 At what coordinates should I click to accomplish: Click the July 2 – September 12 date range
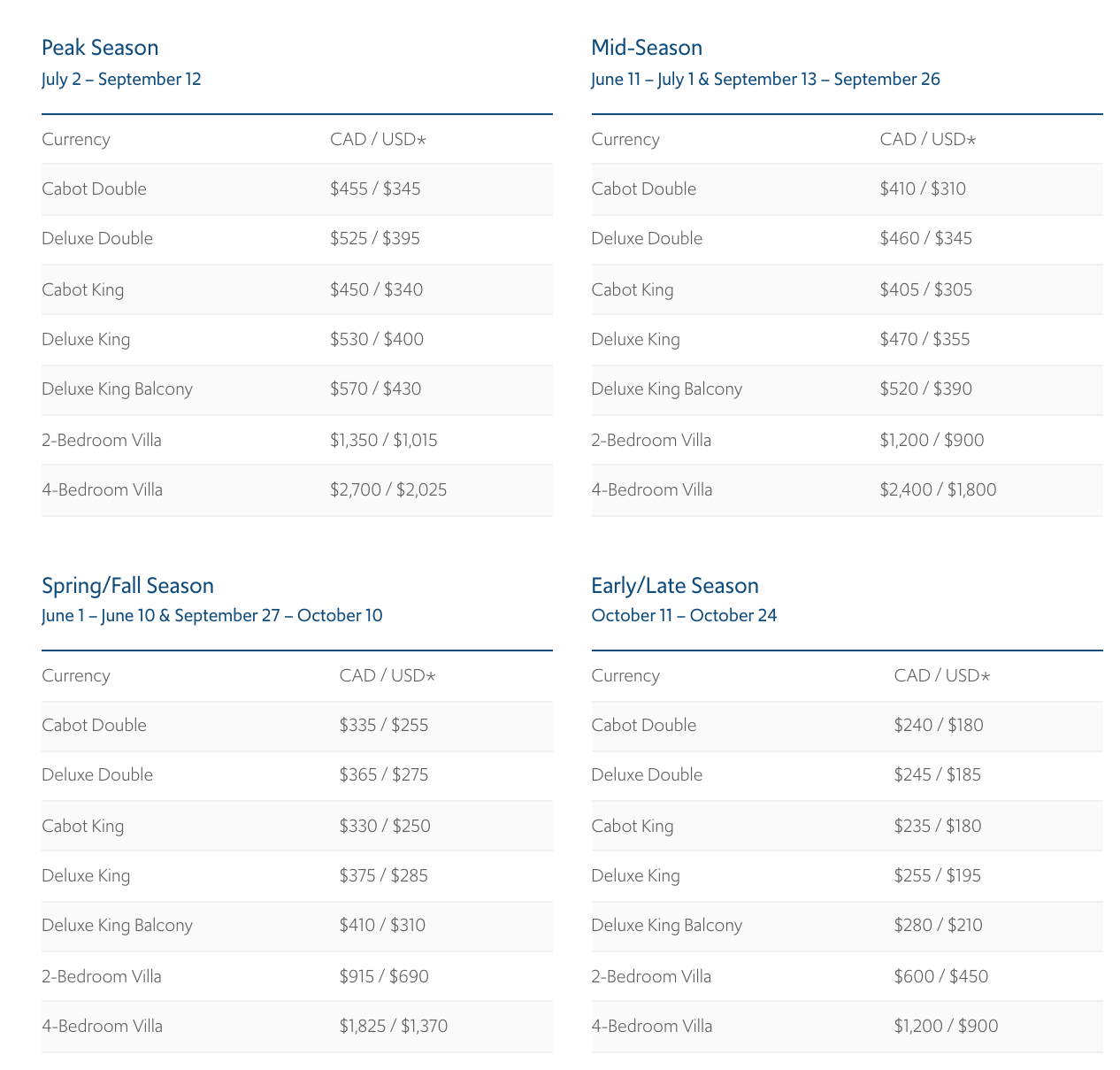coord(121,80)
